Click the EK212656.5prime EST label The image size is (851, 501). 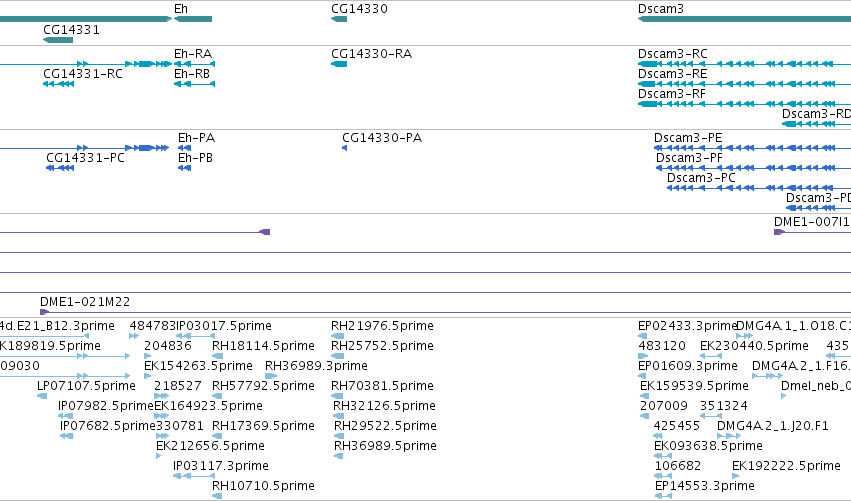210,446
